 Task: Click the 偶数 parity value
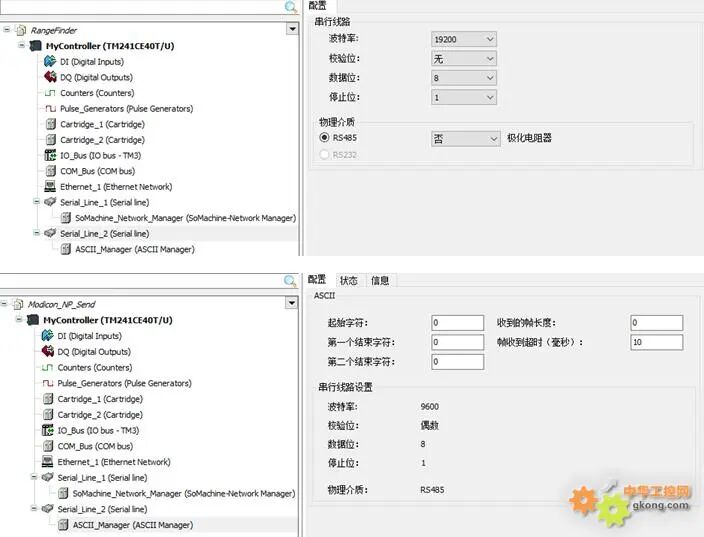click(429, 425)
